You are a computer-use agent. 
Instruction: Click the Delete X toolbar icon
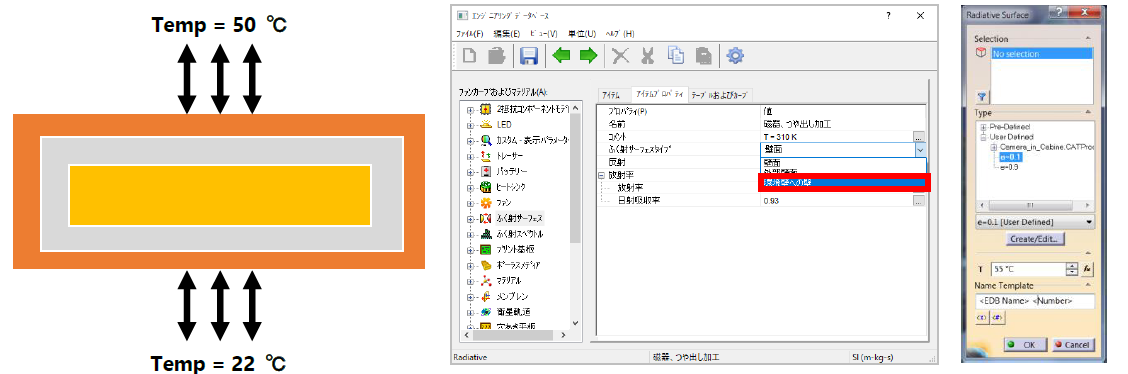coord(620,55)
